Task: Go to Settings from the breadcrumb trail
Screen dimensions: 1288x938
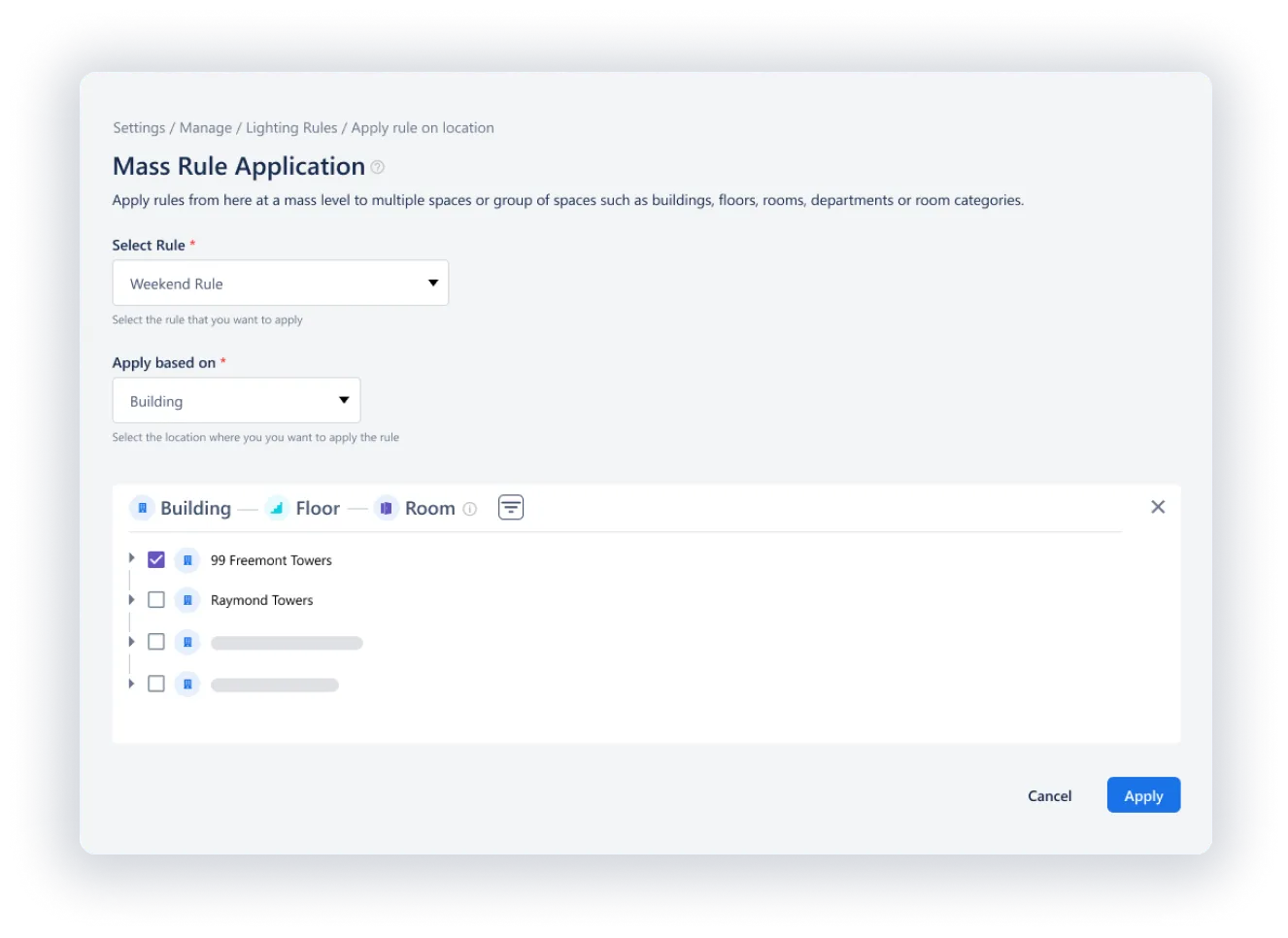Action: point(139,127)
